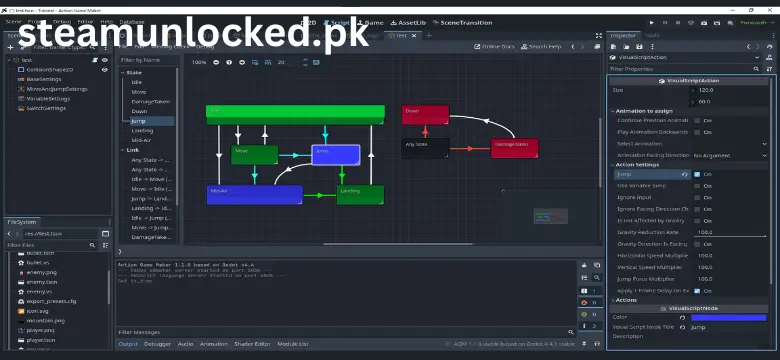The width and height of the screenshot is (780, 360).
Task: Click the save resource icon in Inspector
Action: coord(639,47)
